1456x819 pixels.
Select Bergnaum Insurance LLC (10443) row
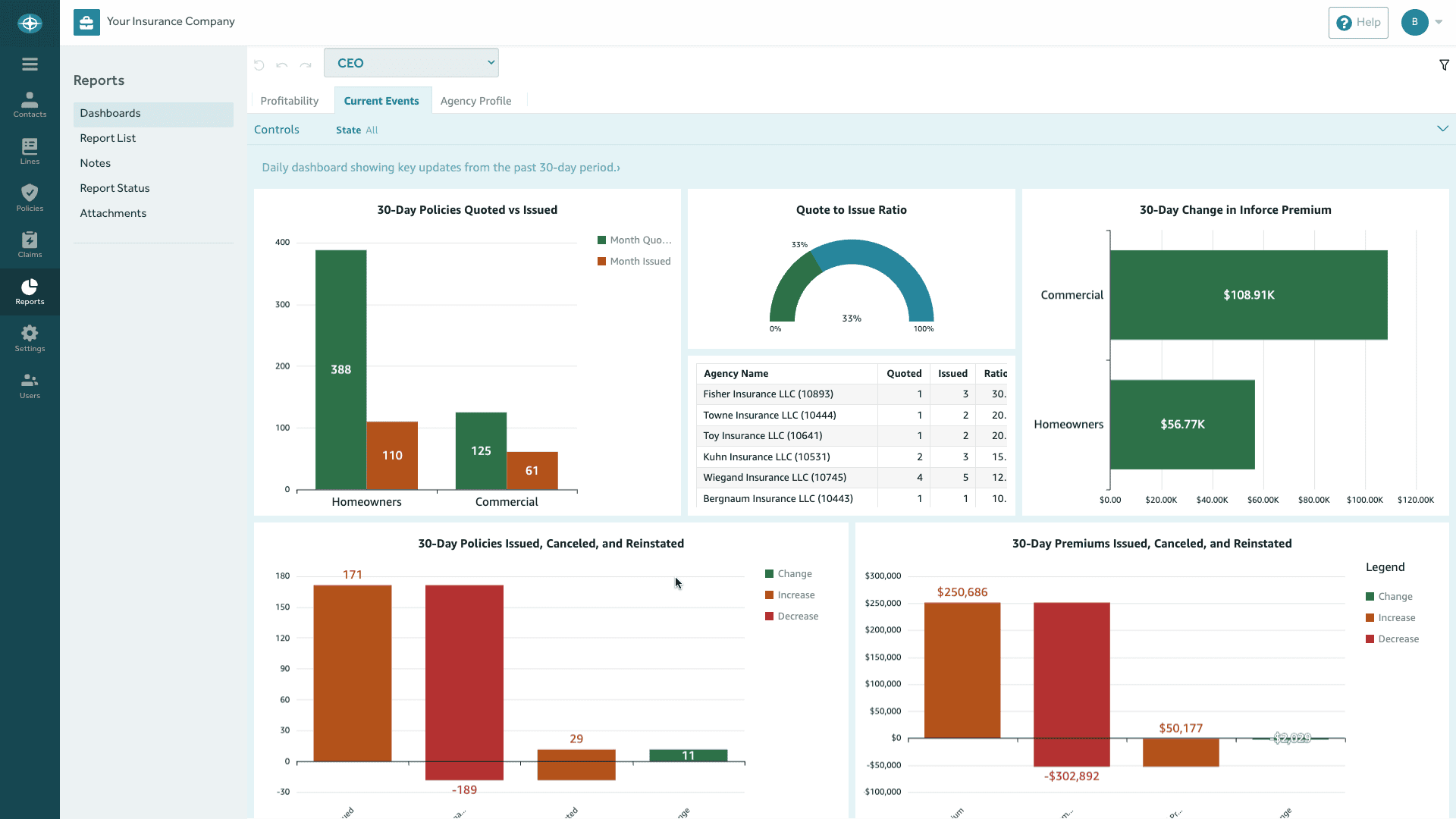point(852,499)
